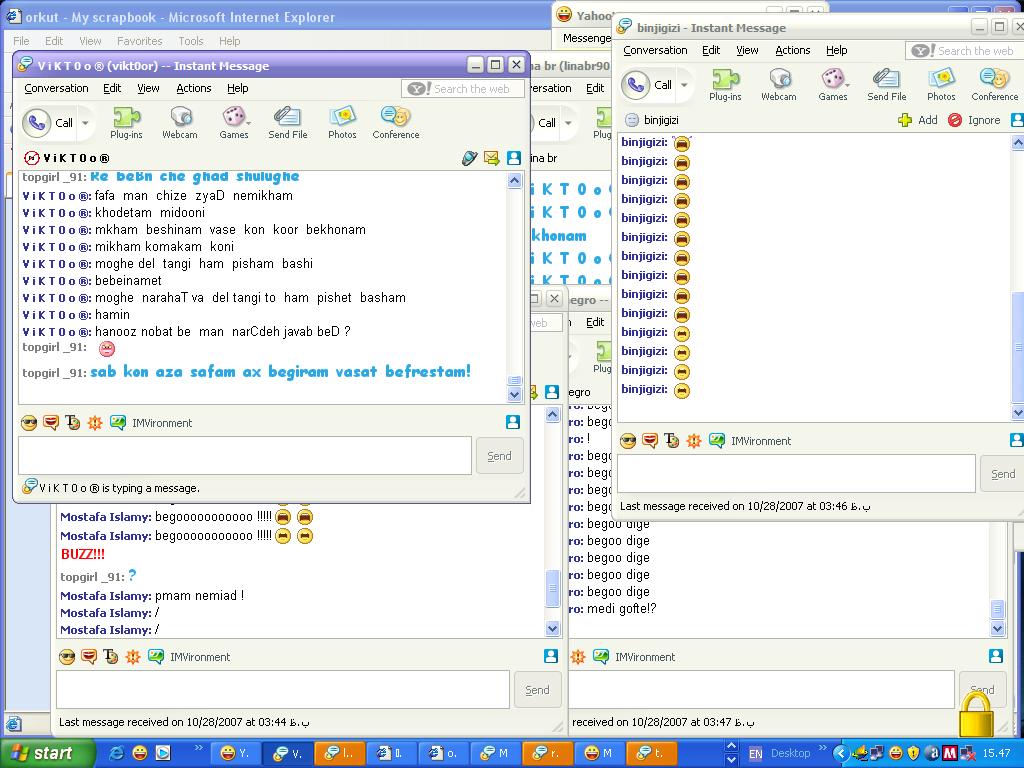Open text formatting options in the ViKT0o window
The height and width of the screenshot is (768, 1024).
[72, 423]
